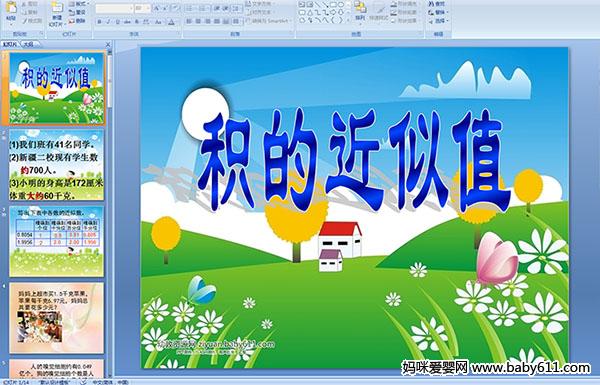This screenshot has height=385, width=600.
Task: Select the rectangle shape in the shapes gallery
Action: coord(333,4)
